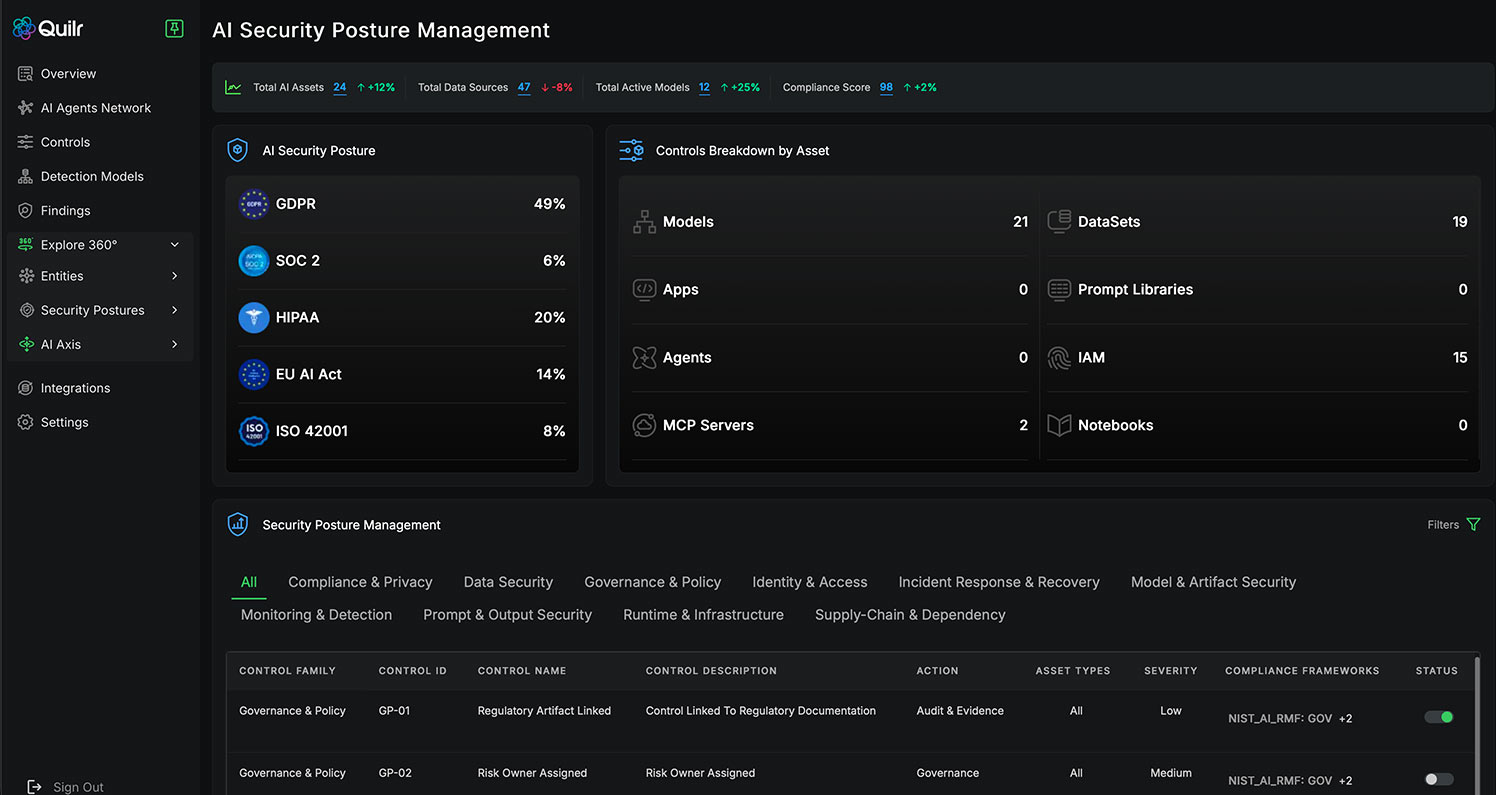This screenshot has height=795, width=1496.
Task: Click the GDPR framework logo
Action: (x=254, y=204)
